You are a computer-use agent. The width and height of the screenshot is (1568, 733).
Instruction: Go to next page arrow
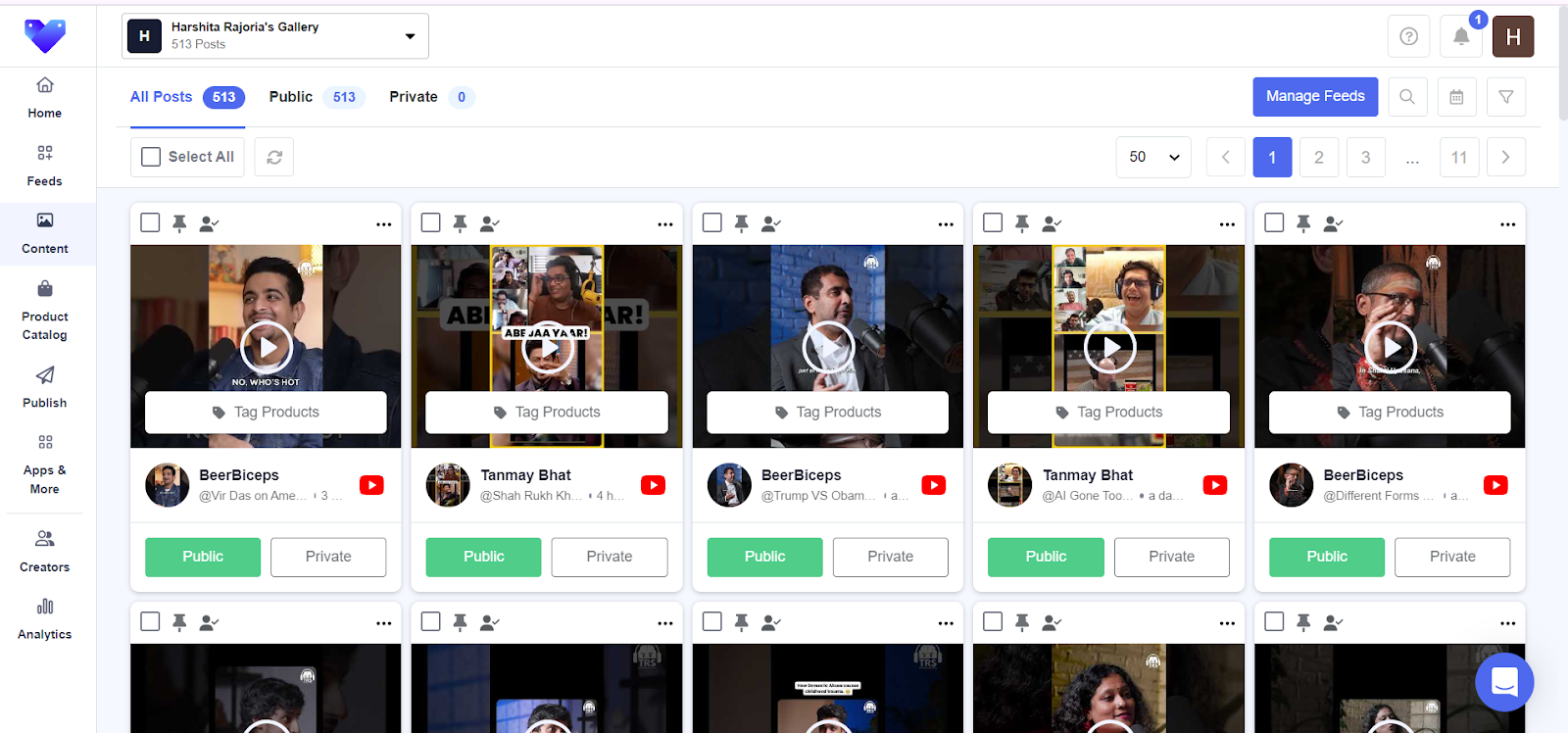[x=1506, y=157]
